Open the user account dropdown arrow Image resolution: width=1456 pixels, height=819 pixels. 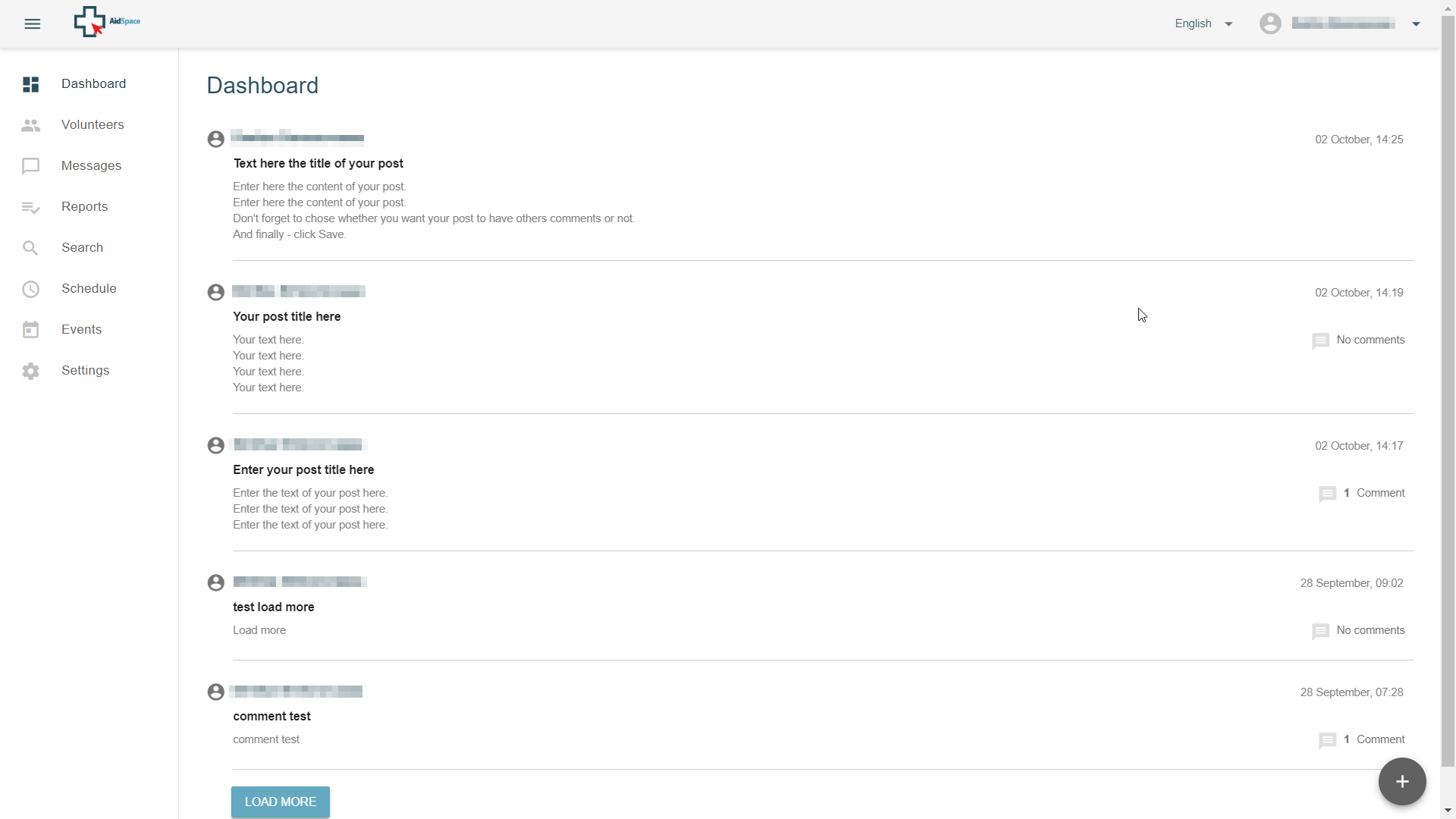[x=1416, y=24]
